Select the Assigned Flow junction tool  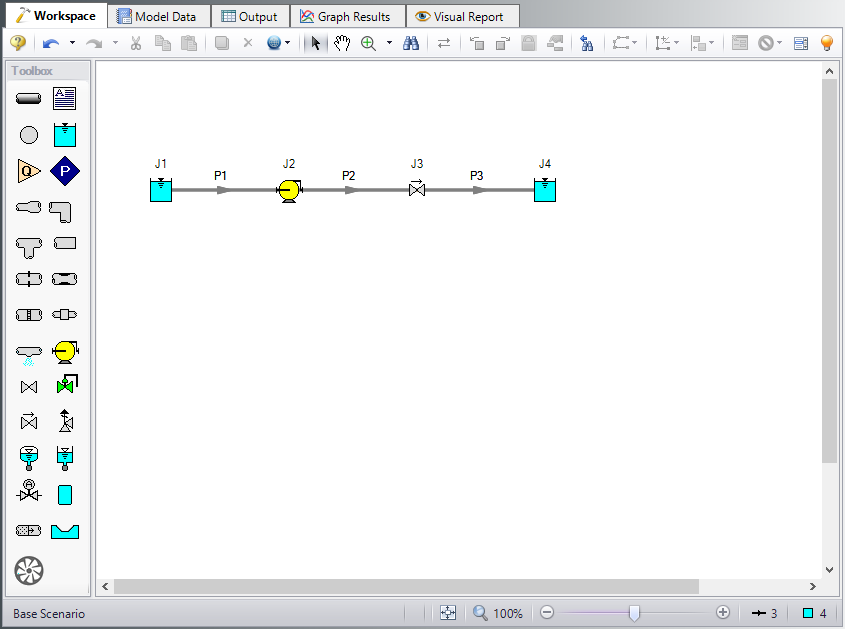pyautogui.click(x=28, y=170)
